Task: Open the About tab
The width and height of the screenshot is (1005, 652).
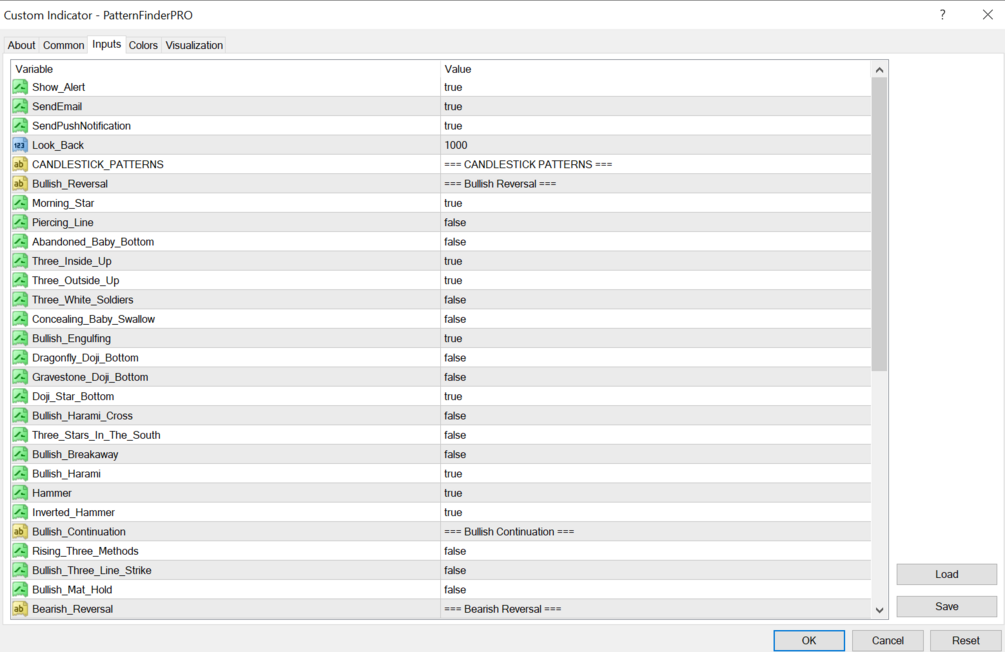Action: 21,45
